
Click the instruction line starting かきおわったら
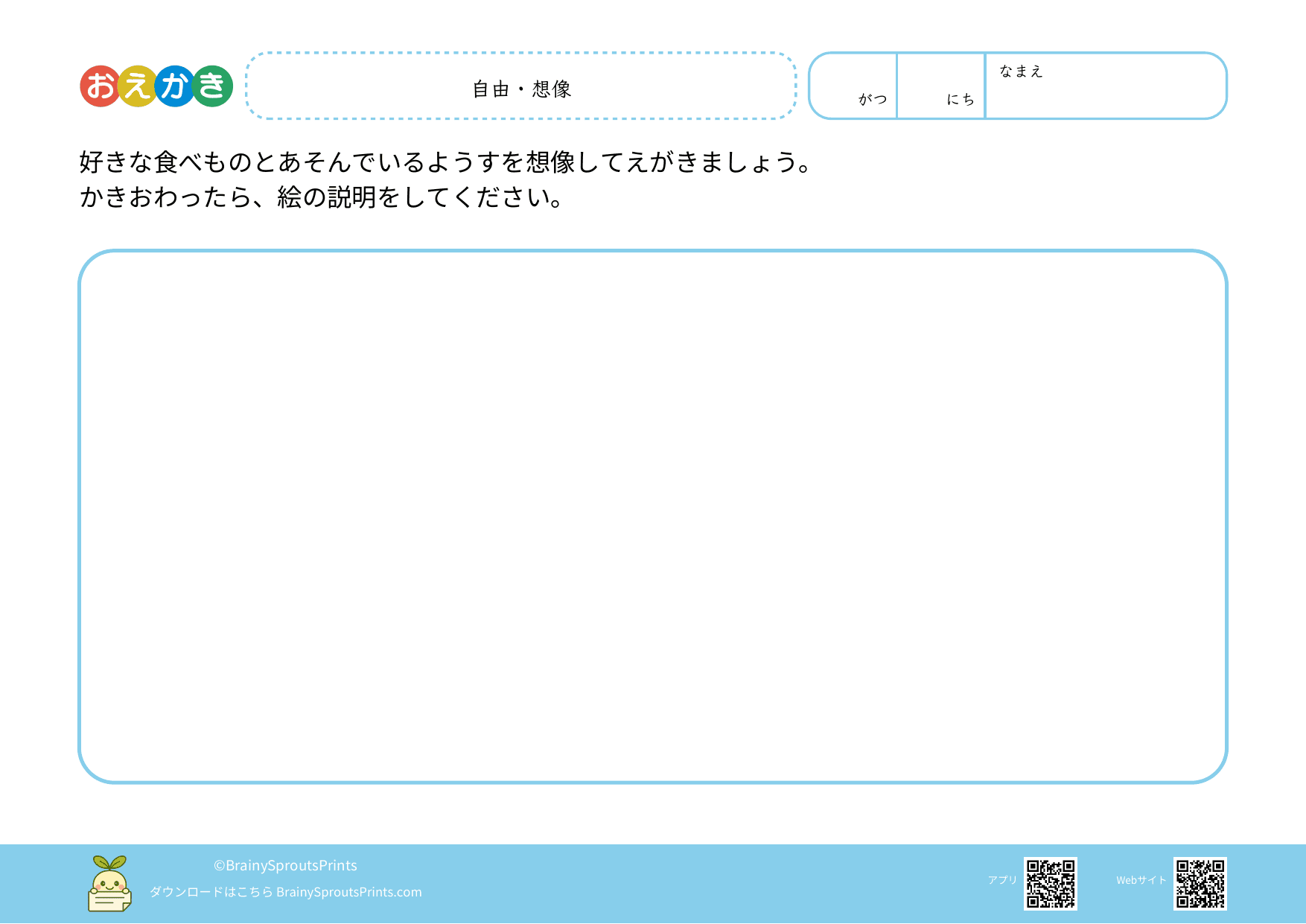point(322,197)
